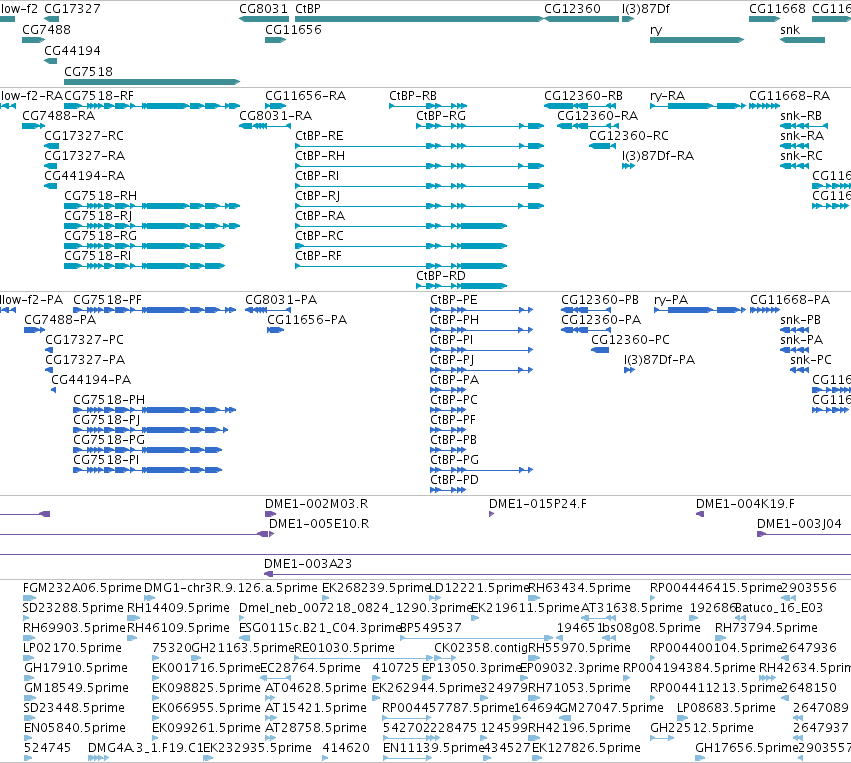This screenshot has height=763, width=851.
Task: Select the CK02358.contig EST label
Action: [x=481, y=648]
